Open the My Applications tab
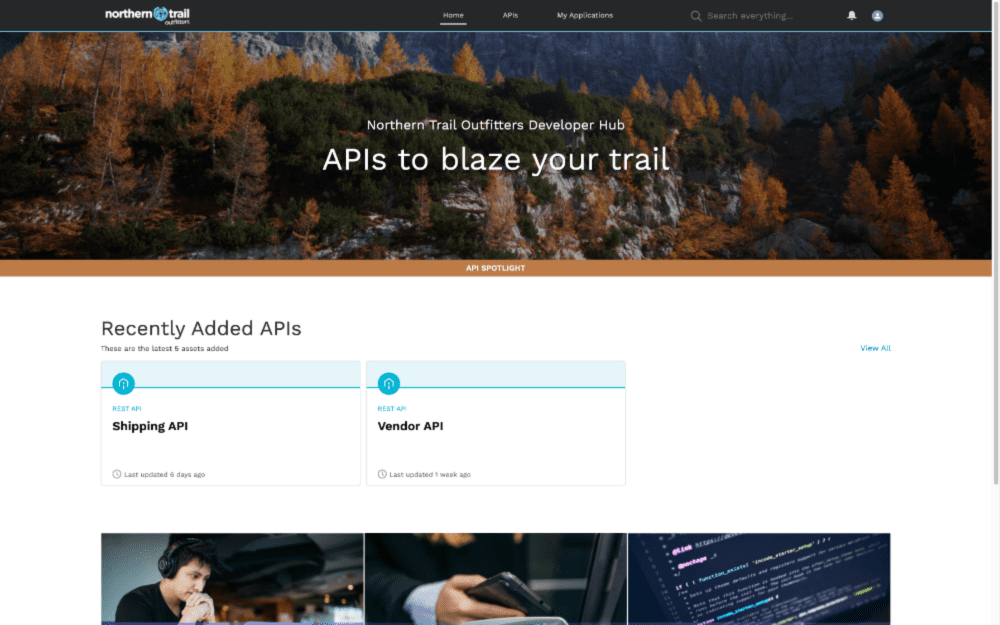This screenshot has height=625, width=1000. coord(584,16)
